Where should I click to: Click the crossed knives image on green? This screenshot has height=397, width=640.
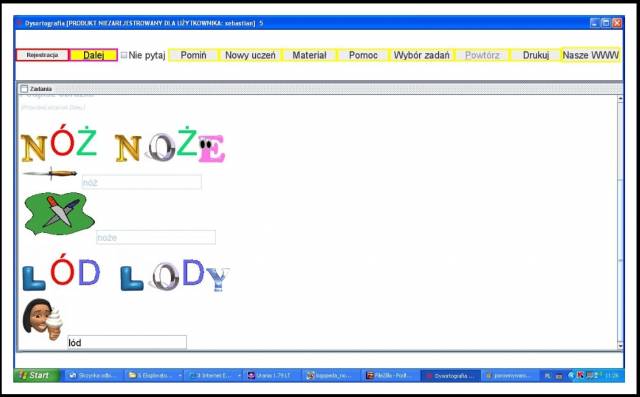click(x=59, y=213)
